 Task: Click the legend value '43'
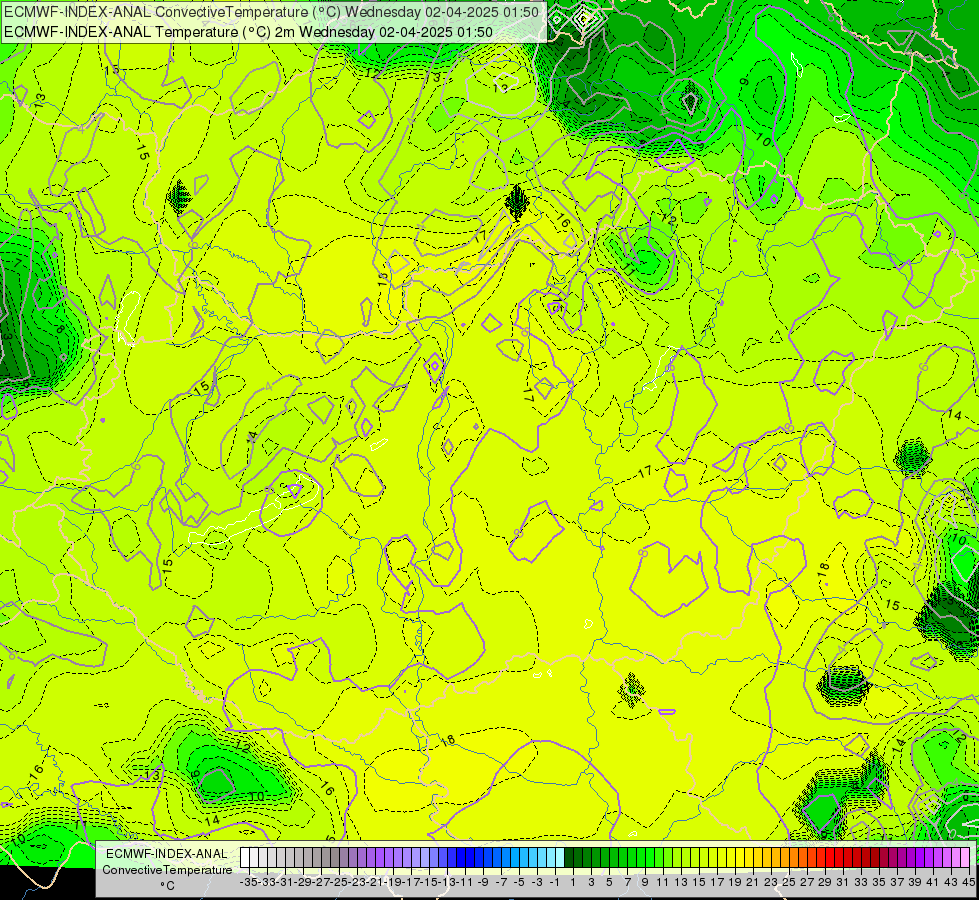(951, 883)
